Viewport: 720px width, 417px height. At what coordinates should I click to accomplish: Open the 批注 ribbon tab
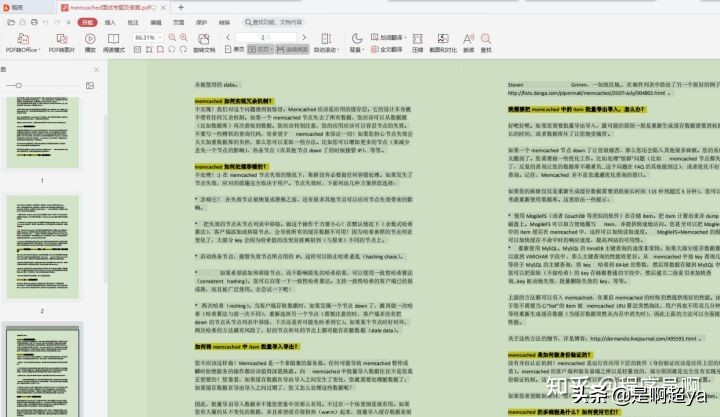coord(133,22)
